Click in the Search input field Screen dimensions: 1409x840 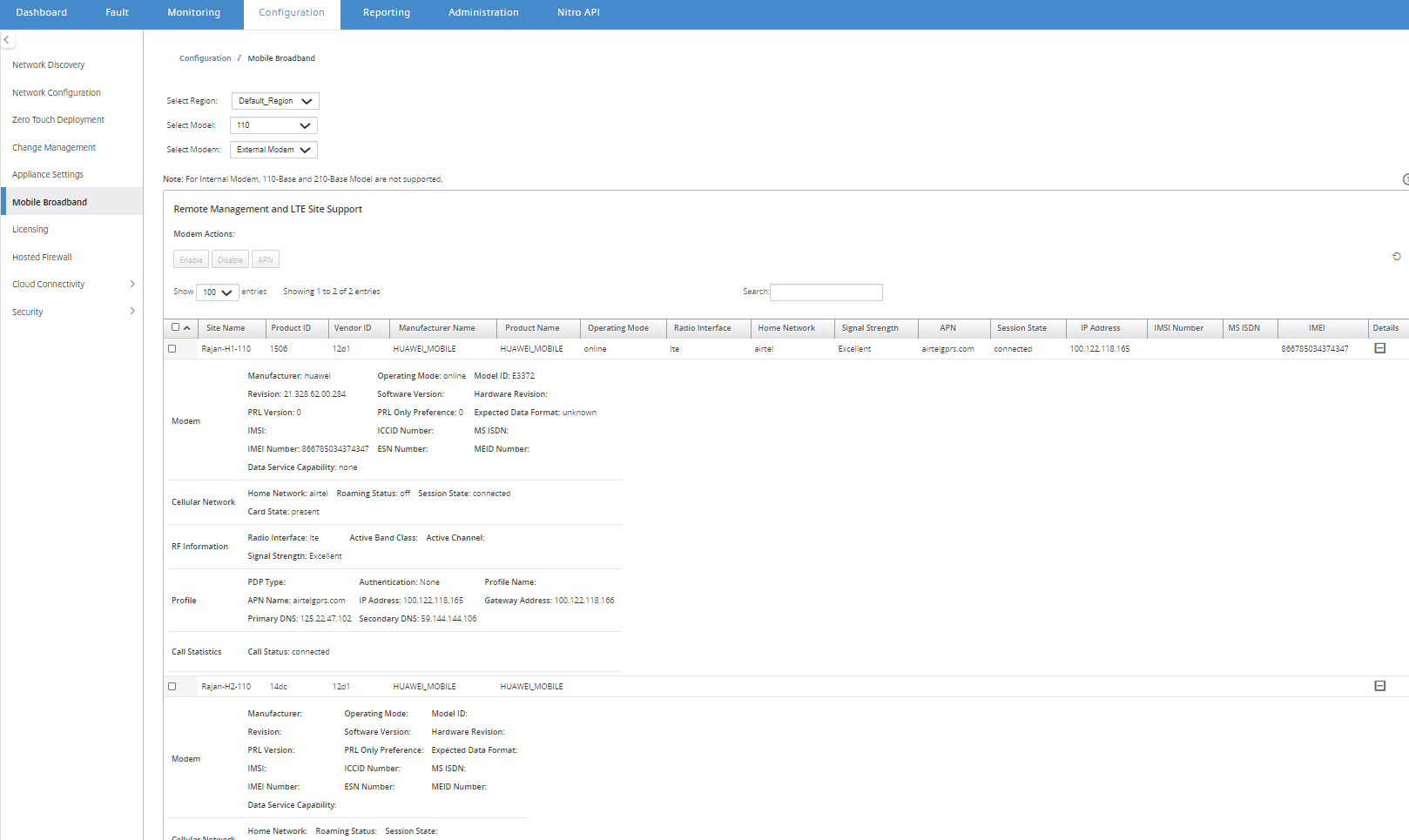coord(826,292)
